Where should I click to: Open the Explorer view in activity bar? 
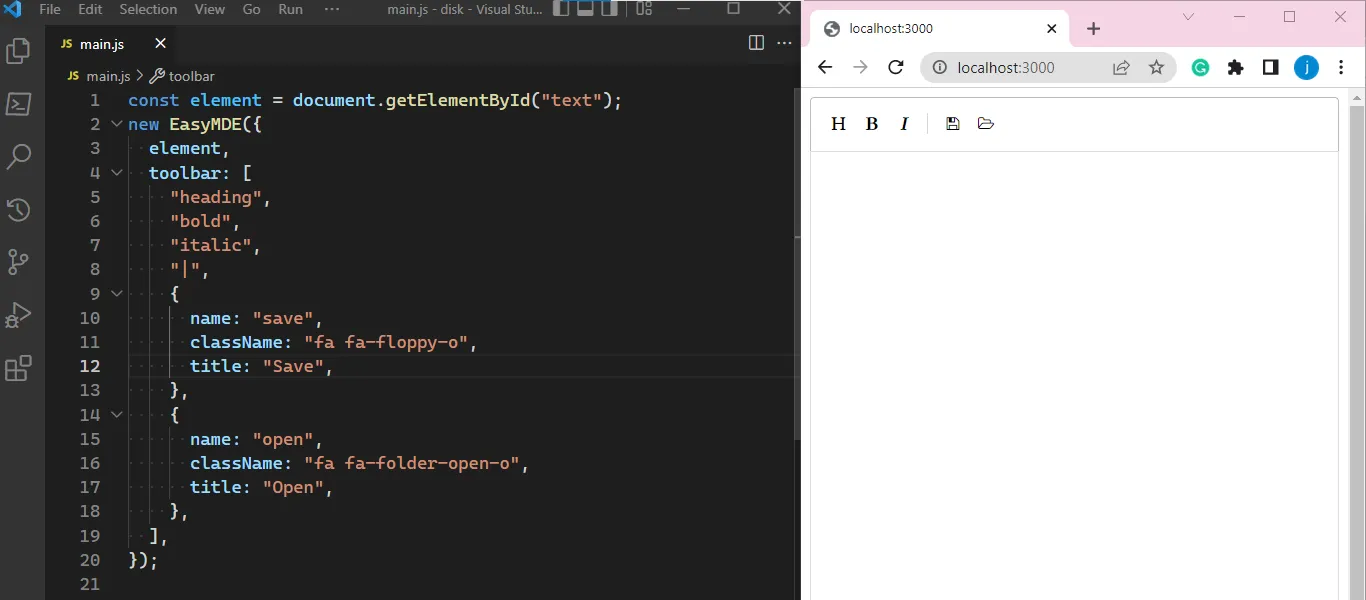[18, 51]
